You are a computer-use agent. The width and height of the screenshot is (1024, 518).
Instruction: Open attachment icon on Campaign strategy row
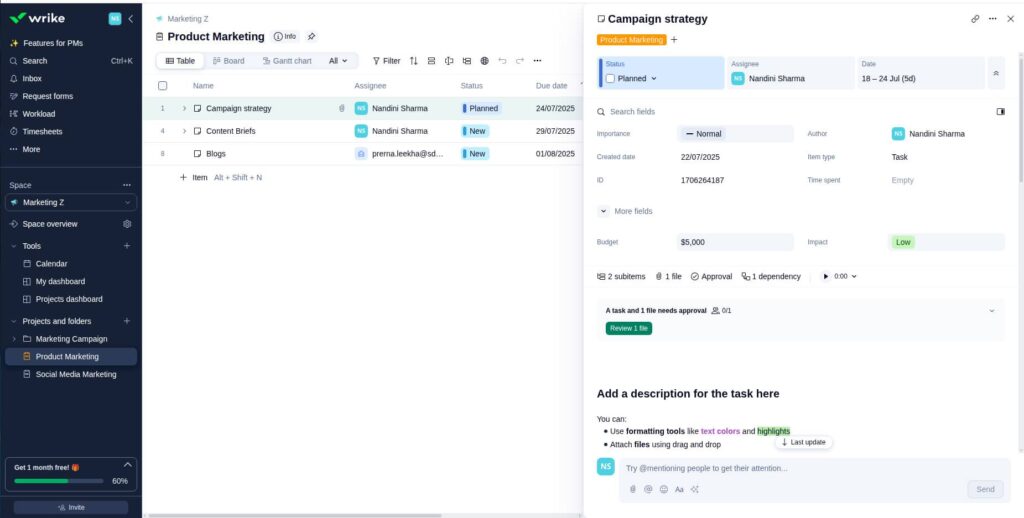coord(342,108)
